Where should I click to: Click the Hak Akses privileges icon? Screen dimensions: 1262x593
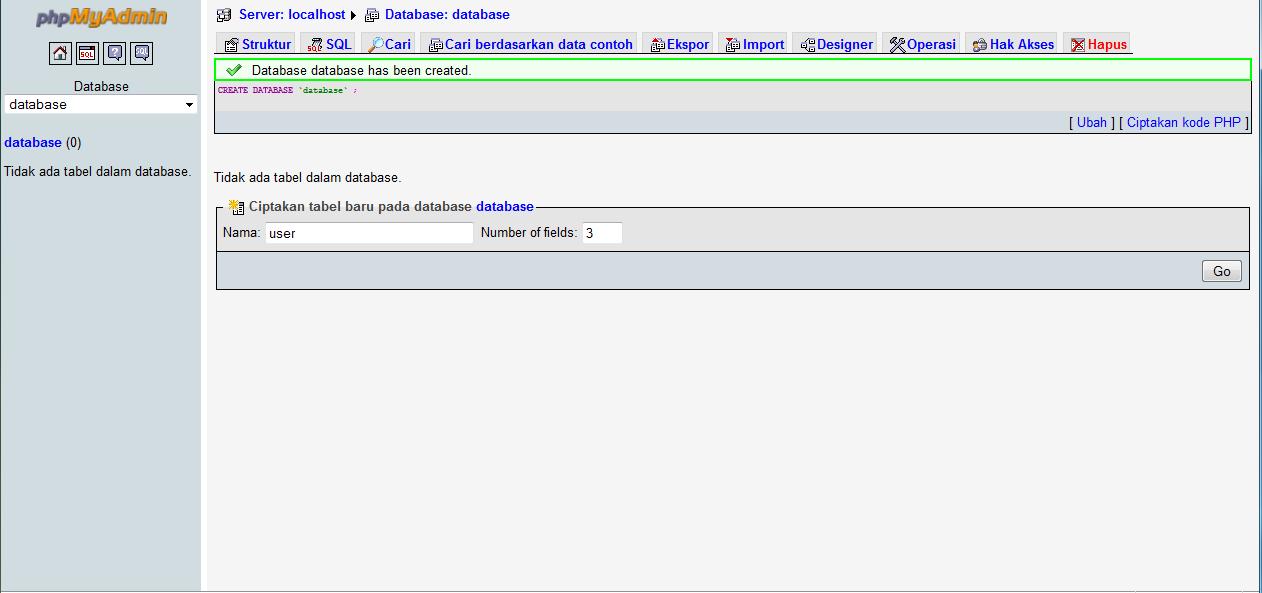click(981, 44)
